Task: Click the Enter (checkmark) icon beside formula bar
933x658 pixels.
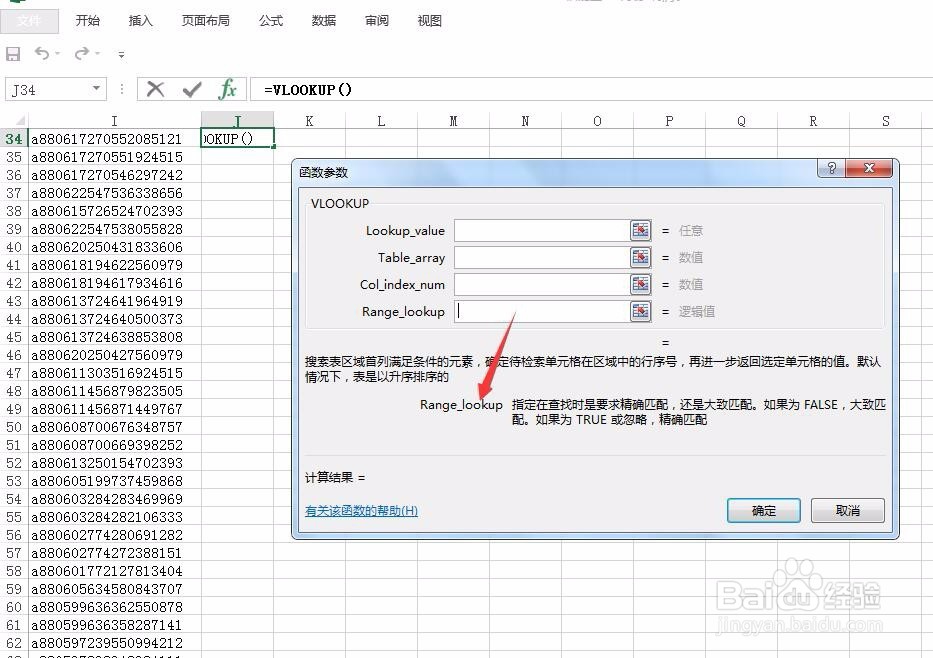Action: point(191,89)
